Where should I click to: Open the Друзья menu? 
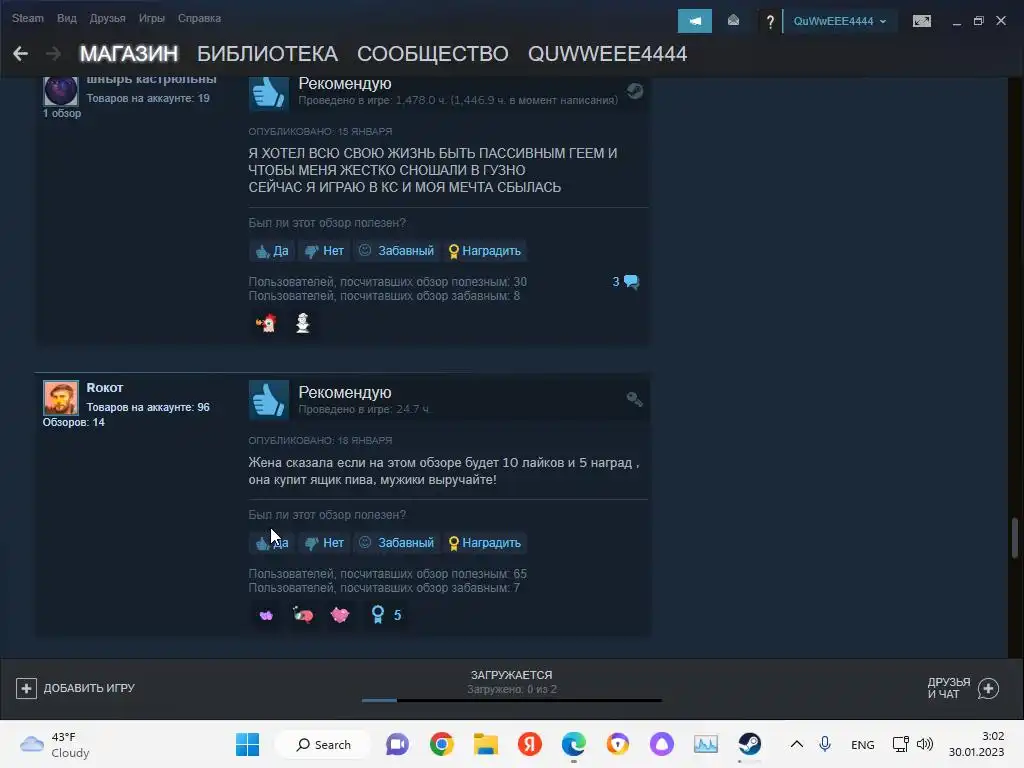pos(107,18)
